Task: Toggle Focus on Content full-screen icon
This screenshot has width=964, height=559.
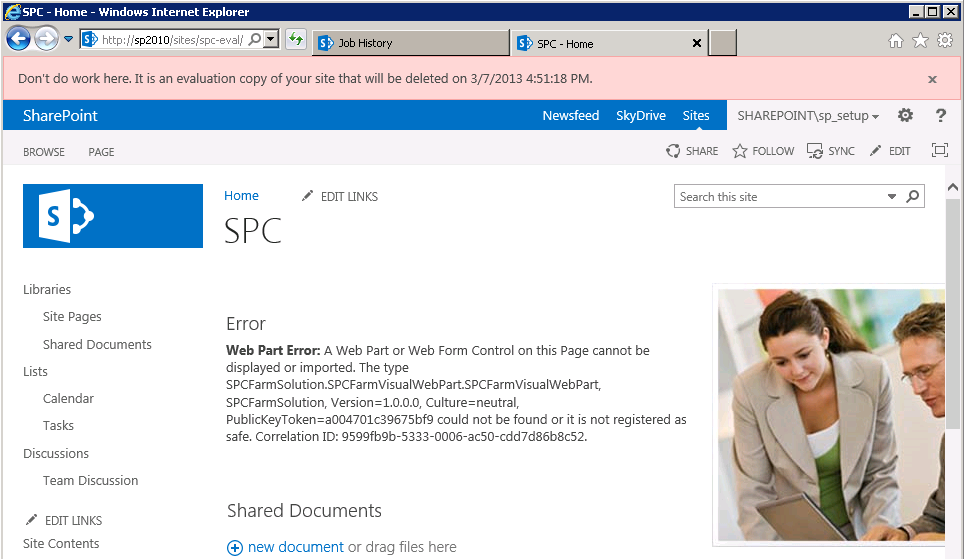Action: pyautogui.click(x=940, y=150)
